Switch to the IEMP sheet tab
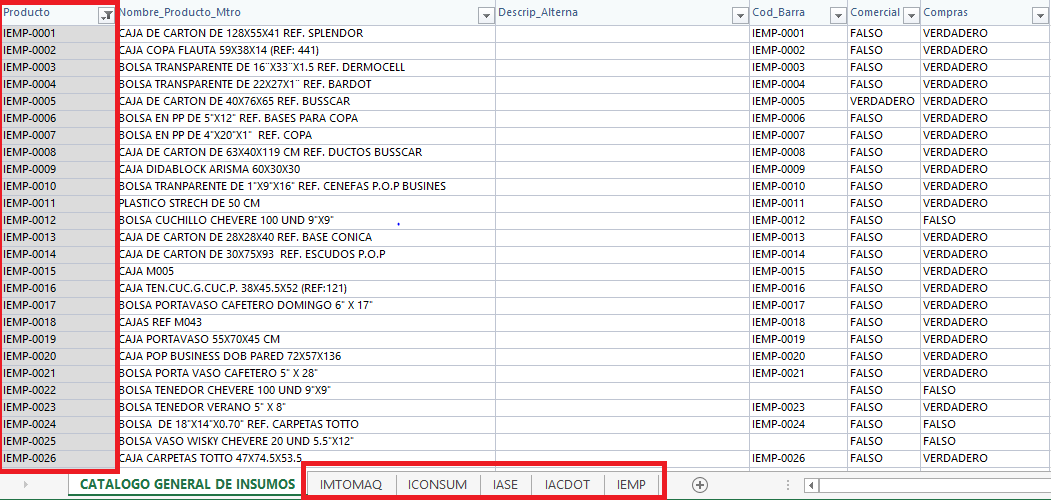This screenshot has height=500, width=1051. point(631,485)
